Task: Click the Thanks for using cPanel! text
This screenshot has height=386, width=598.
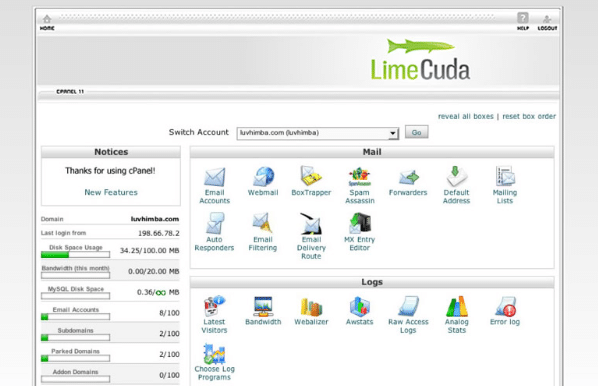Action: coord(110,170)
